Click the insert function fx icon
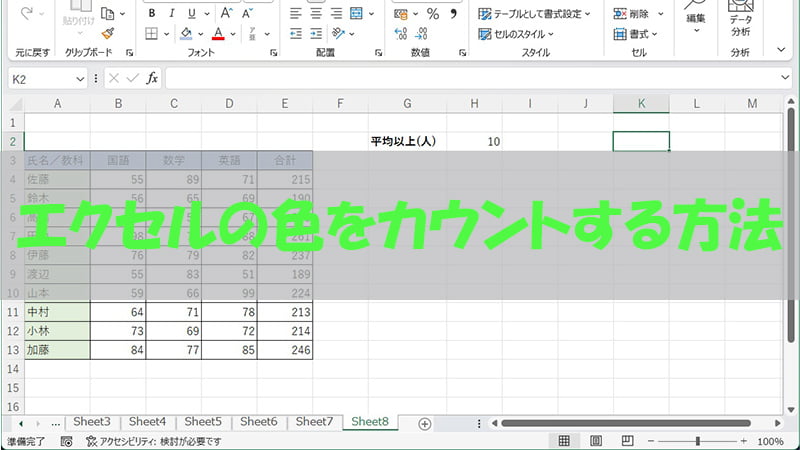Viewport: 800px width, 450px height. pyautogui.click(x=152, y=78)
